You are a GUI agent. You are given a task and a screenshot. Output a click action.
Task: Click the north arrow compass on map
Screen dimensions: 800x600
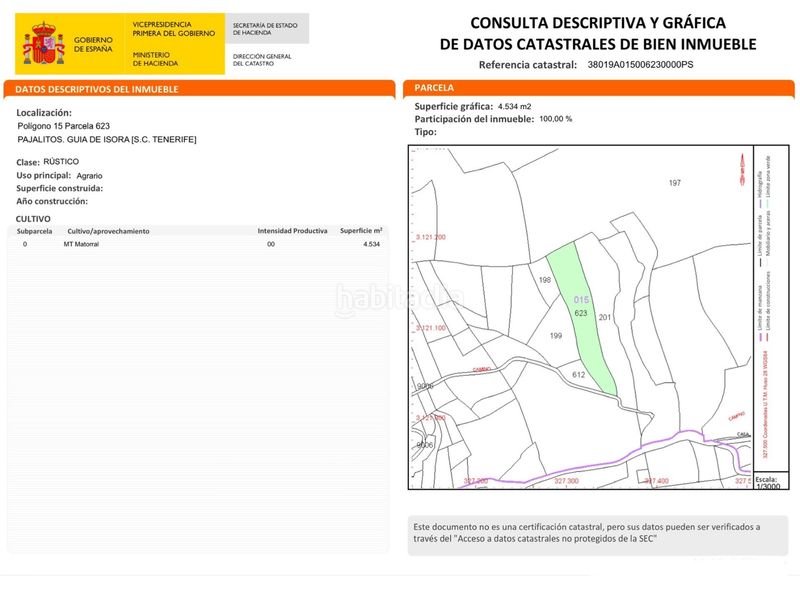pos(742,169)
